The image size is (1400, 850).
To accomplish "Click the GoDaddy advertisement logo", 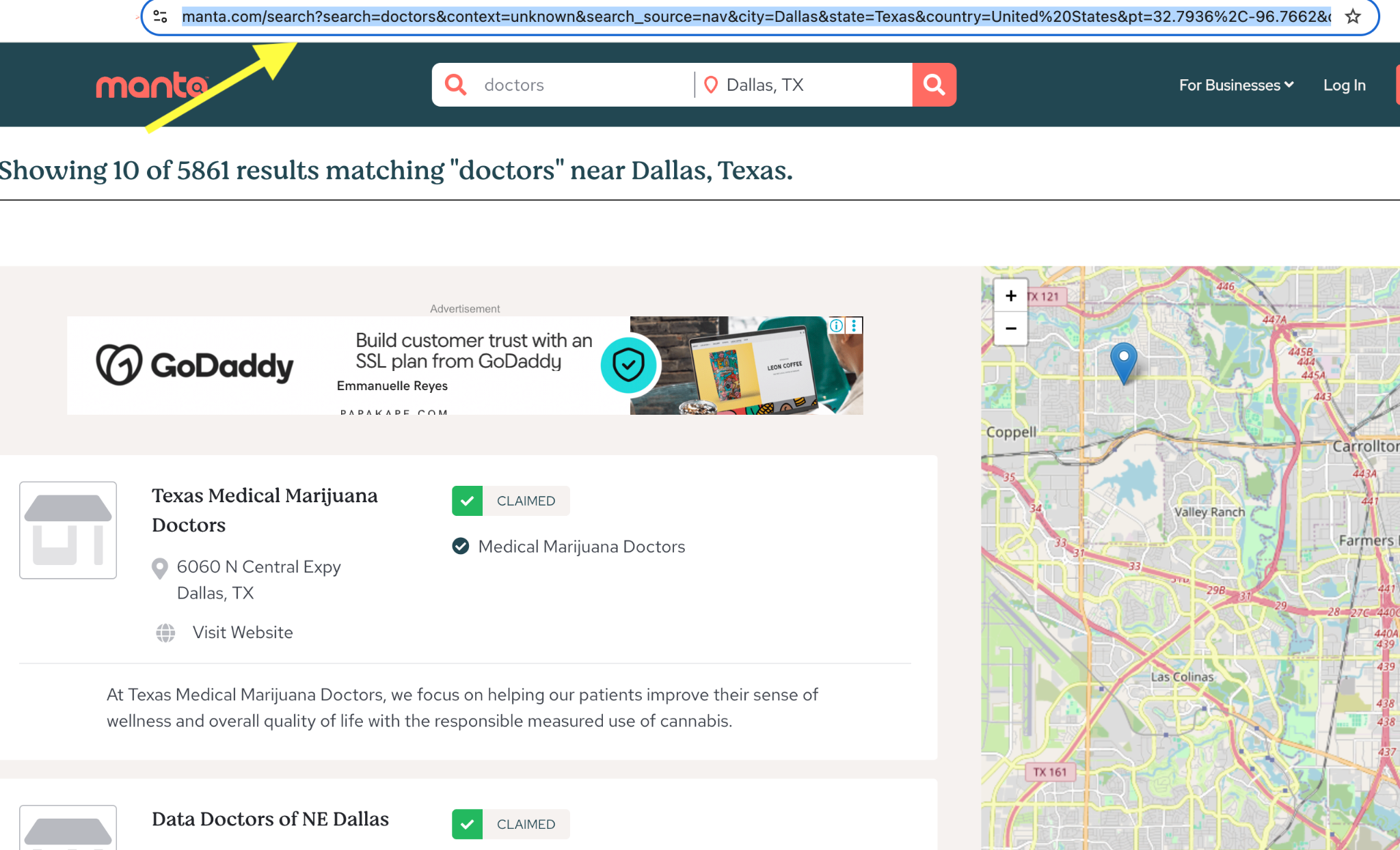I will click(x=195, y=366).
